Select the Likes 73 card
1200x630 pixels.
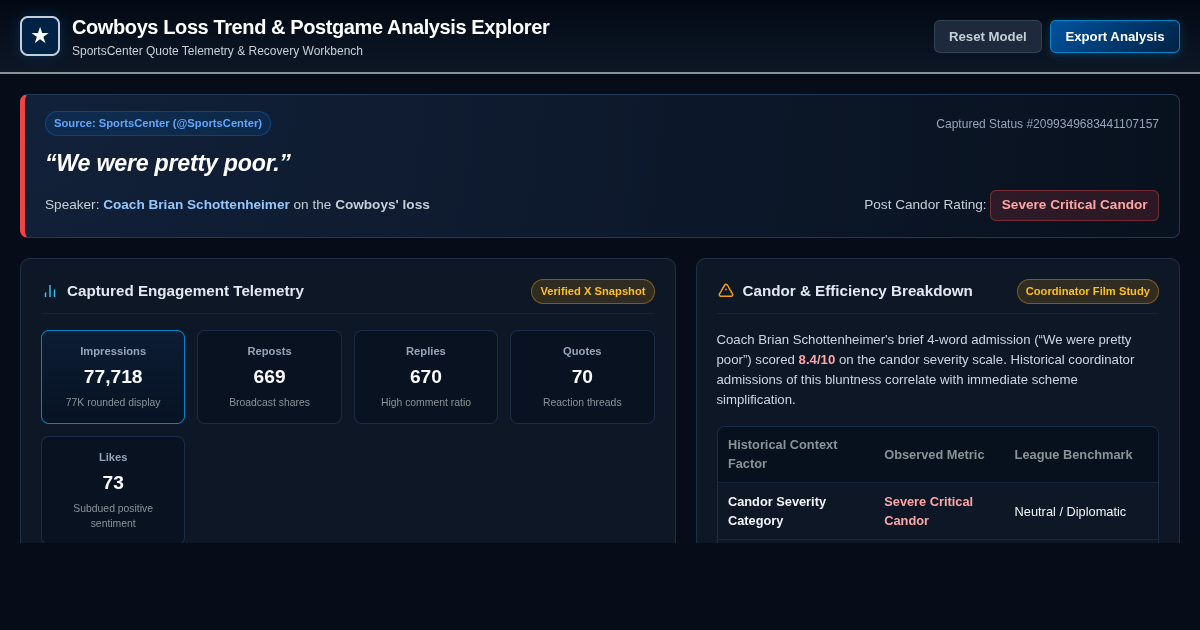coord(113,490)
